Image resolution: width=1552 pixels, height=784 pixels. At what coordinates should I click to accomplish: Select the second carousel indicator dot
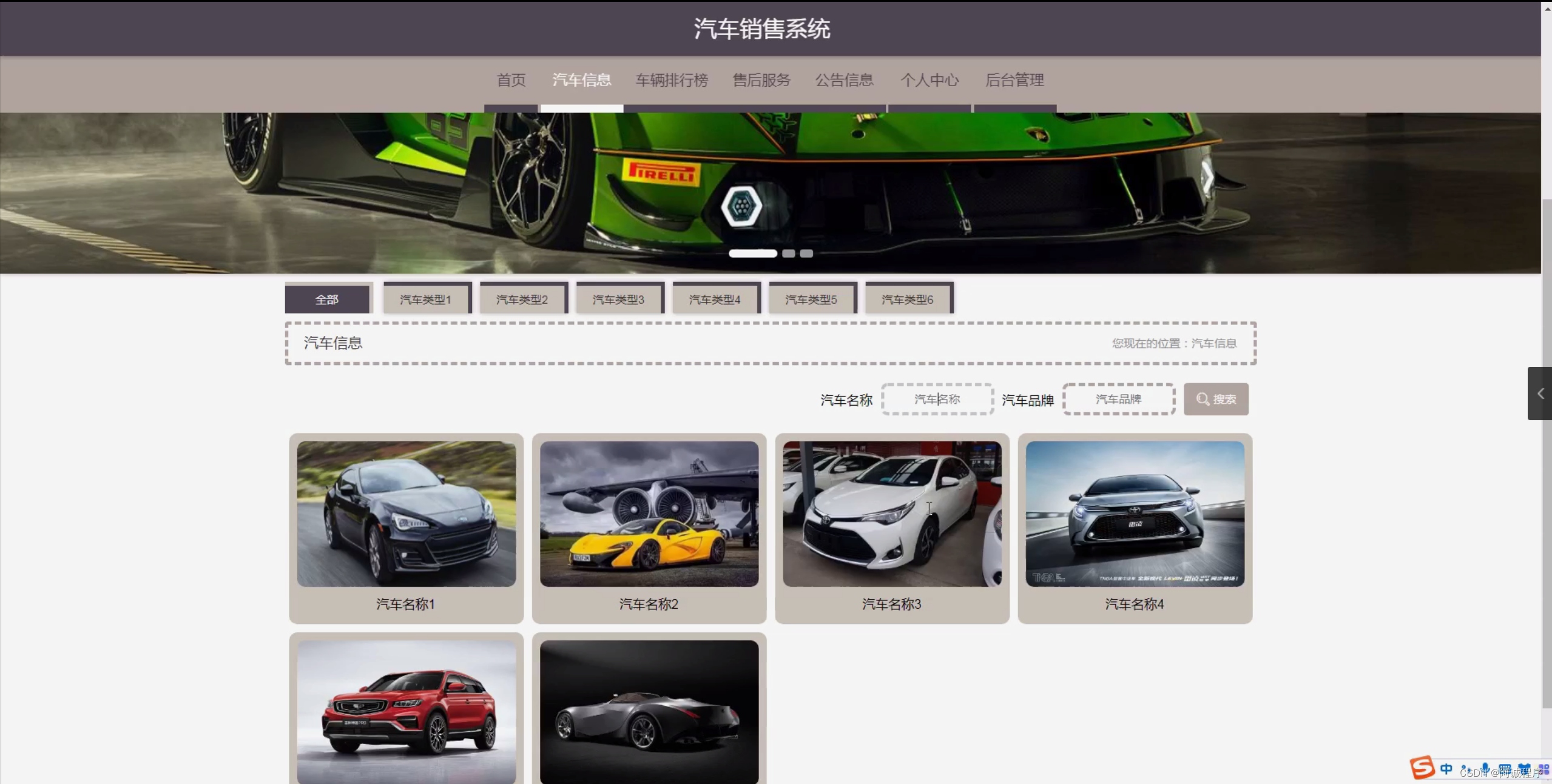[x=788, y=253]
